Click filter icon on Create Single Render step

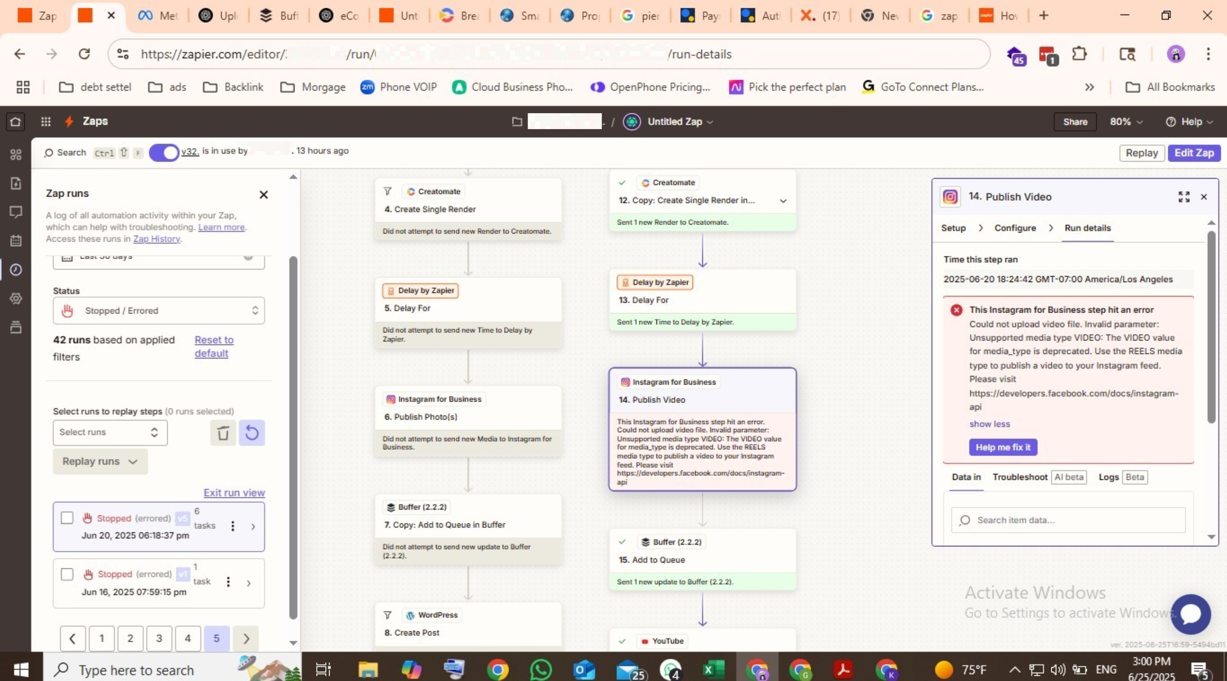pyautogui.click(x=387, y=191)
